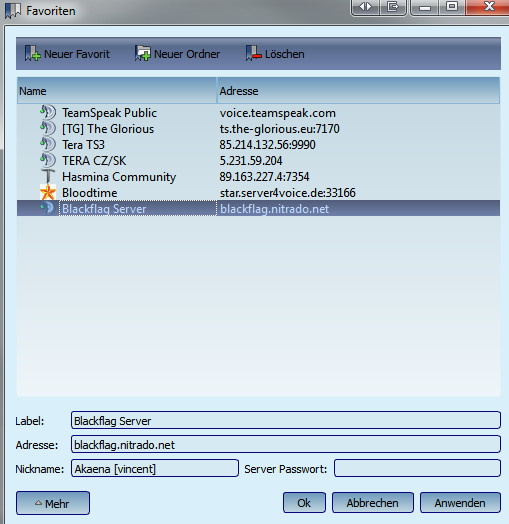Select the Blackflag Server entry name

pos(104,209)
